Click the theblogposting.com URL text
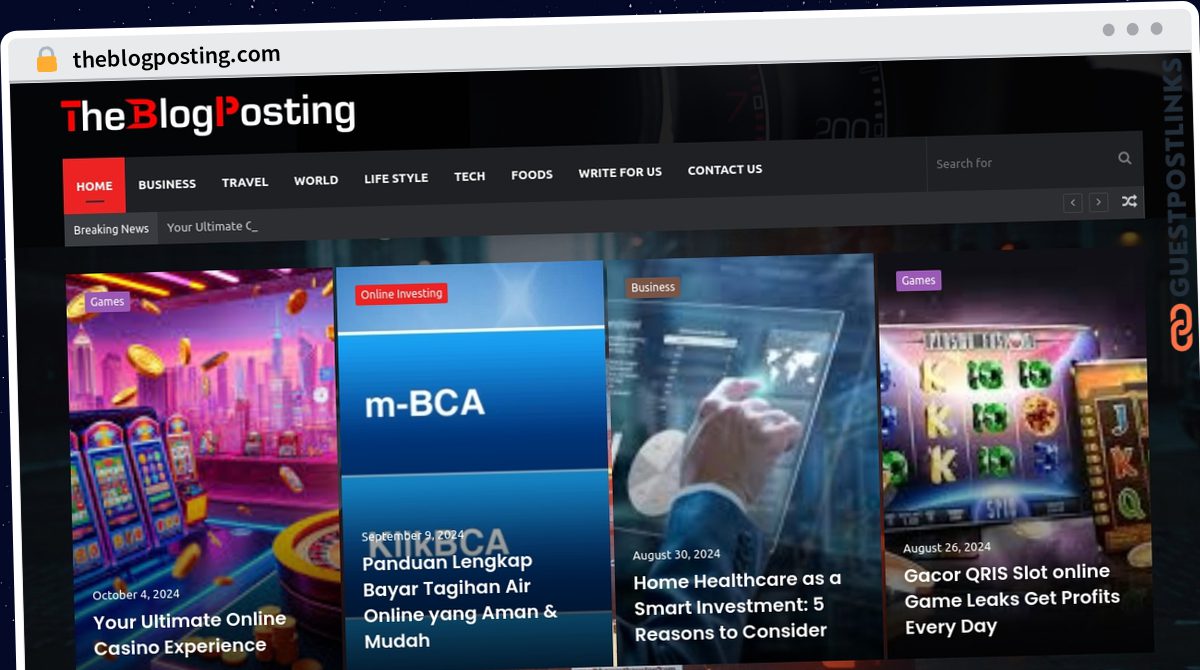Screen dimensions: 1200x670 [x=177, y=57]
